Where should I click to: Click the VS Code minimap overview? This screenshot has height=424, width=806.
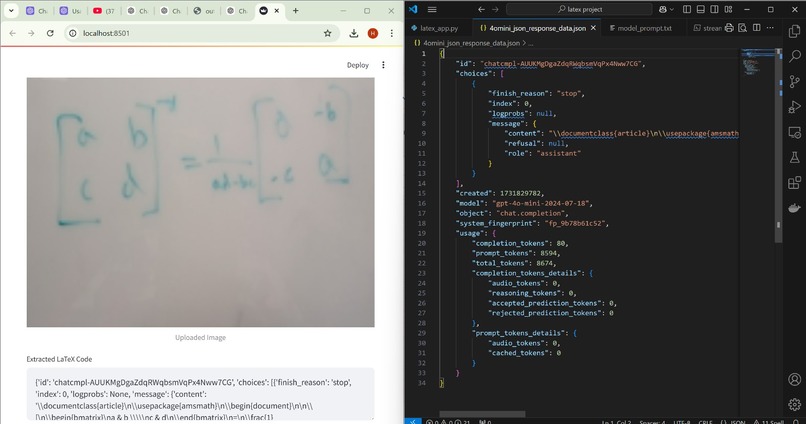758,62
